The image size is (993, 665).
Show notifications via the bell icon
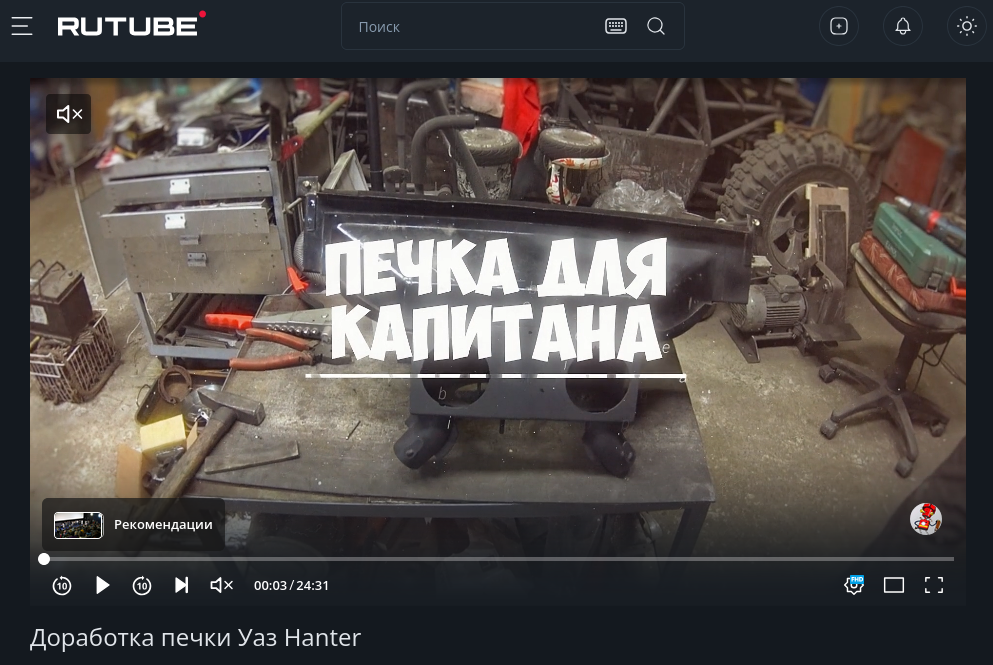903,27
